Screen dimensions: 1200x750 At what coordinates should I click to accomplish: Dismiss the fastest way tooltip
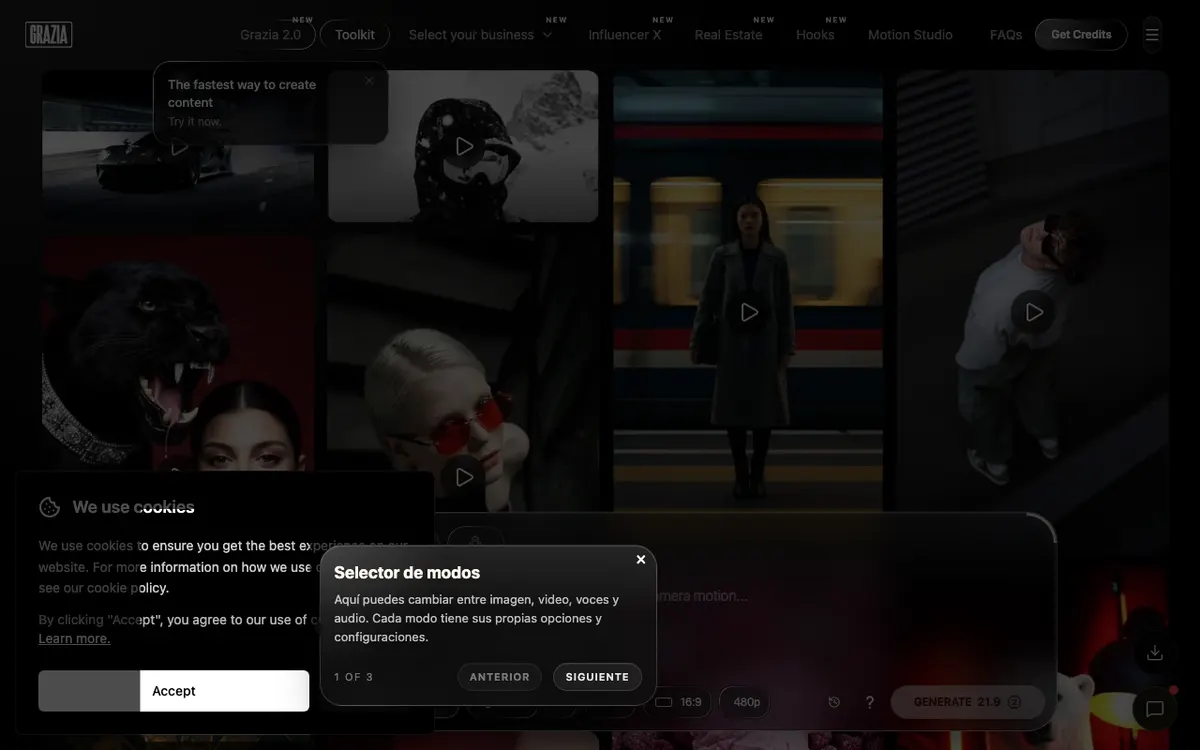pyautogui.click(x=369, y=81)
